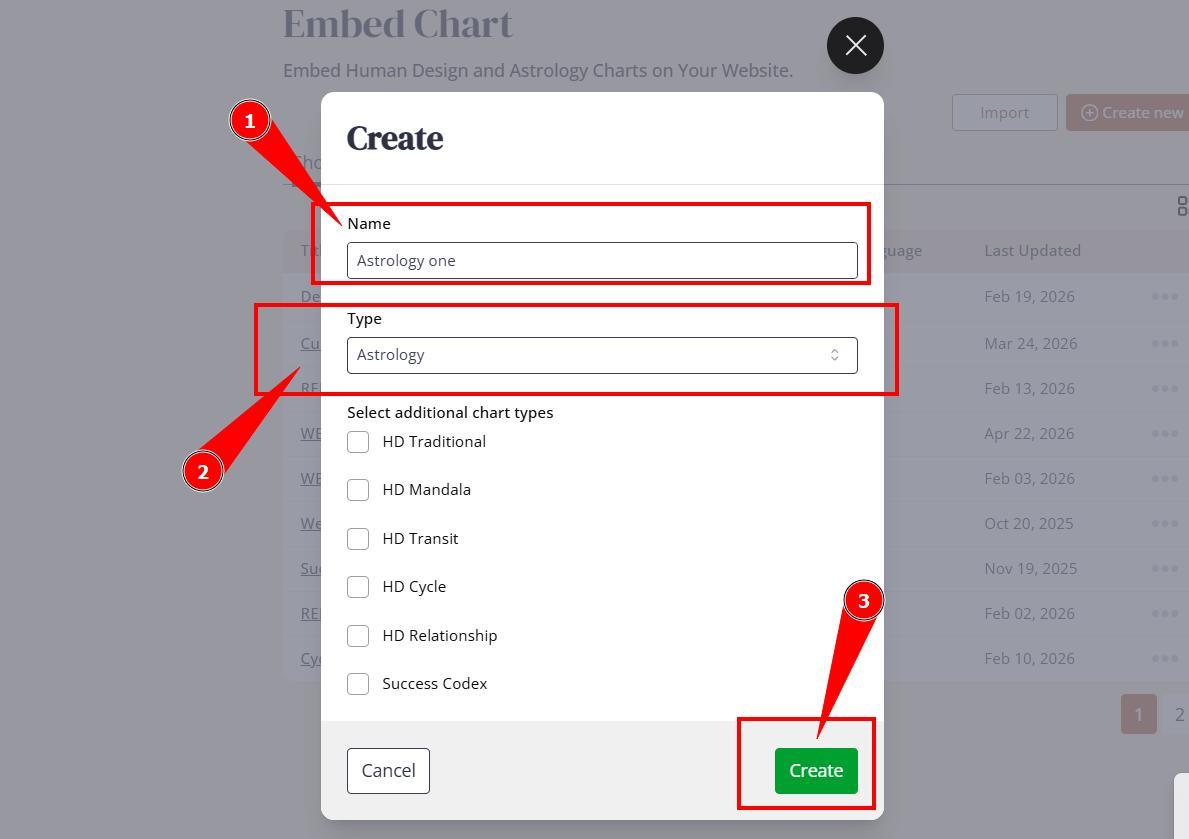This screenshot has height=839, width=1189.
Task: Enable the HD Mandala checkbox
Action: pyautogui.click(x=358, y=490)
